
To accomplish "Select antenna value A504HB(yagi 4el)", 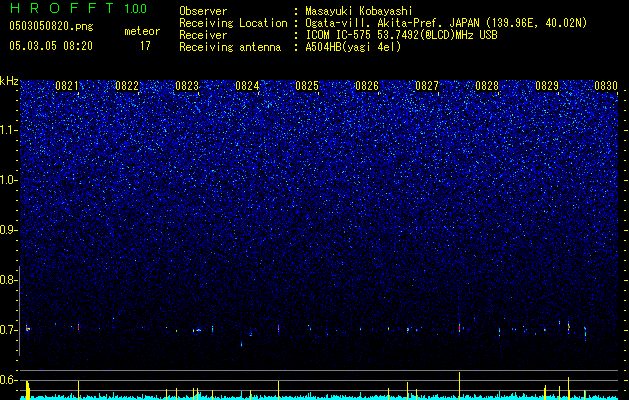I will click(x=353, y=47).
